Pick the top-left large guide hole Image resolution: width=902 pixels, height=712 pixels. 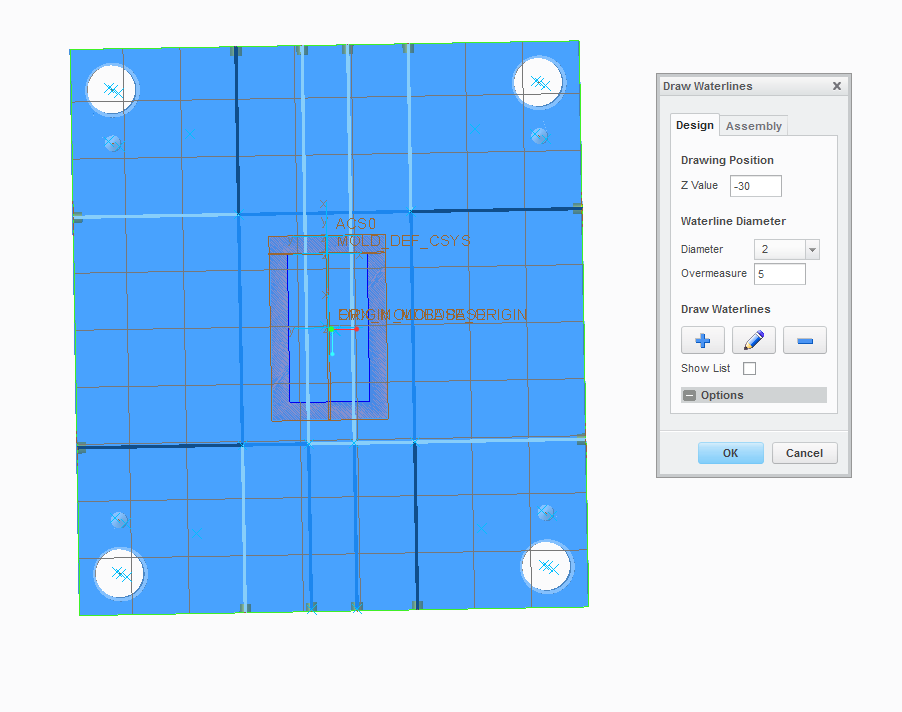click(112, 90)
